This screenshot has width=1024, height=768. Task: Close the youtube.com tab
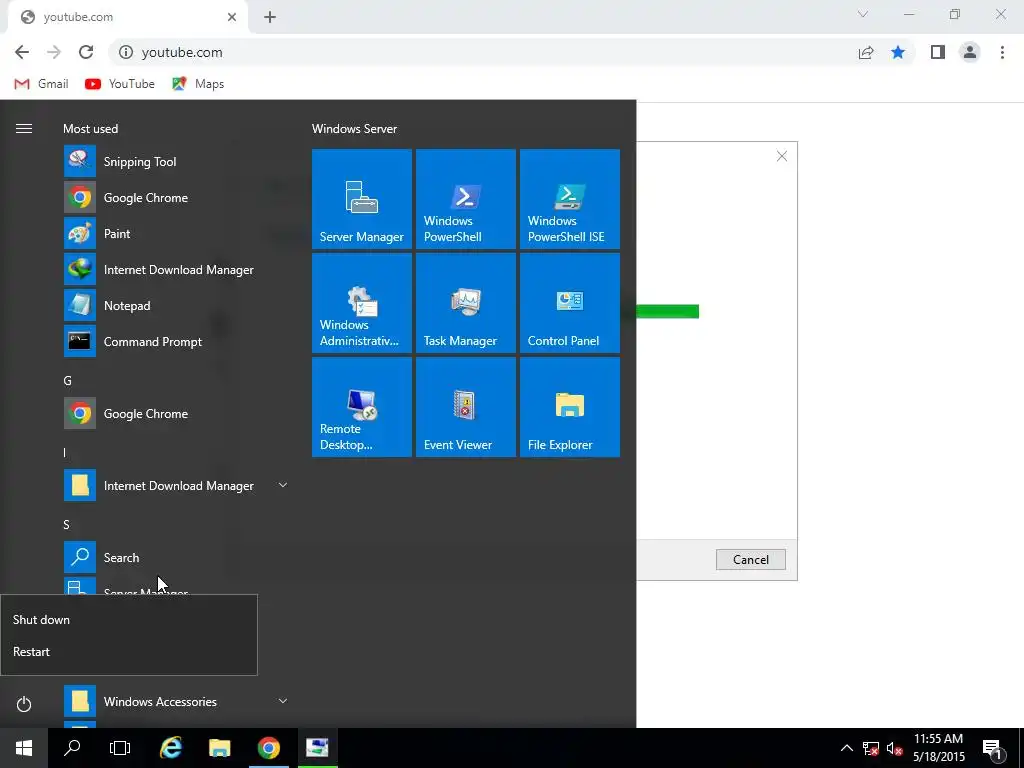pyautogui.click(x=232, y=17)
